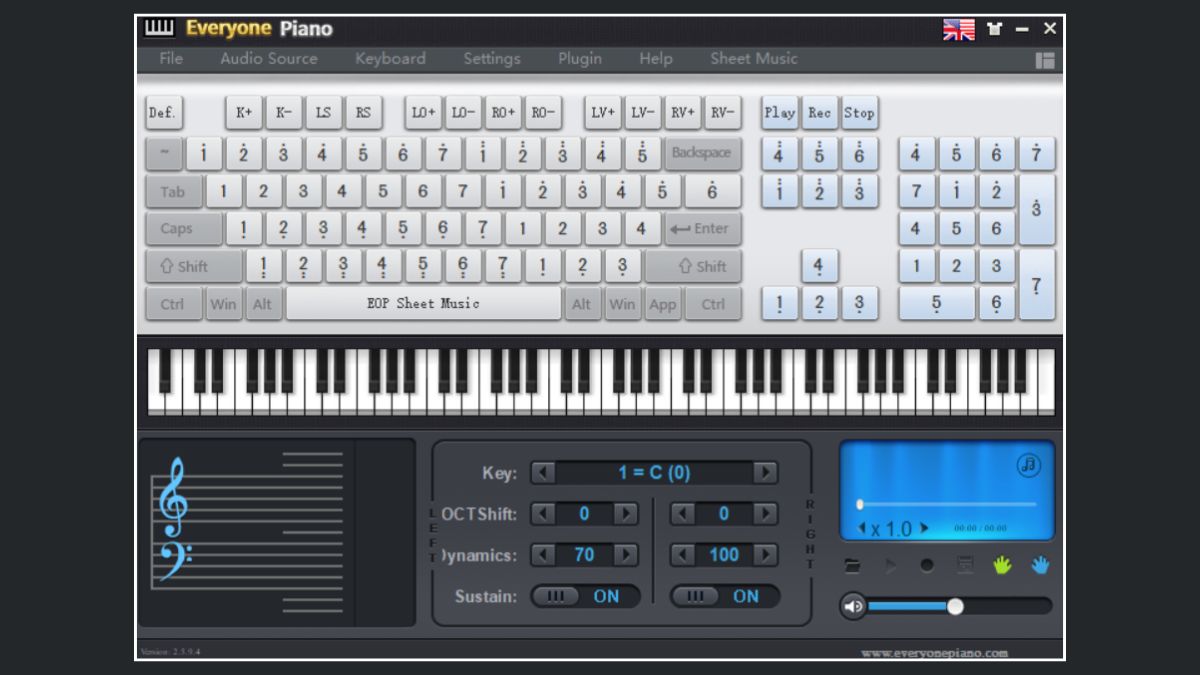The width and height of the screenshot is (1200, 675).
Task: Click the Play button
Action: point(780,113)
